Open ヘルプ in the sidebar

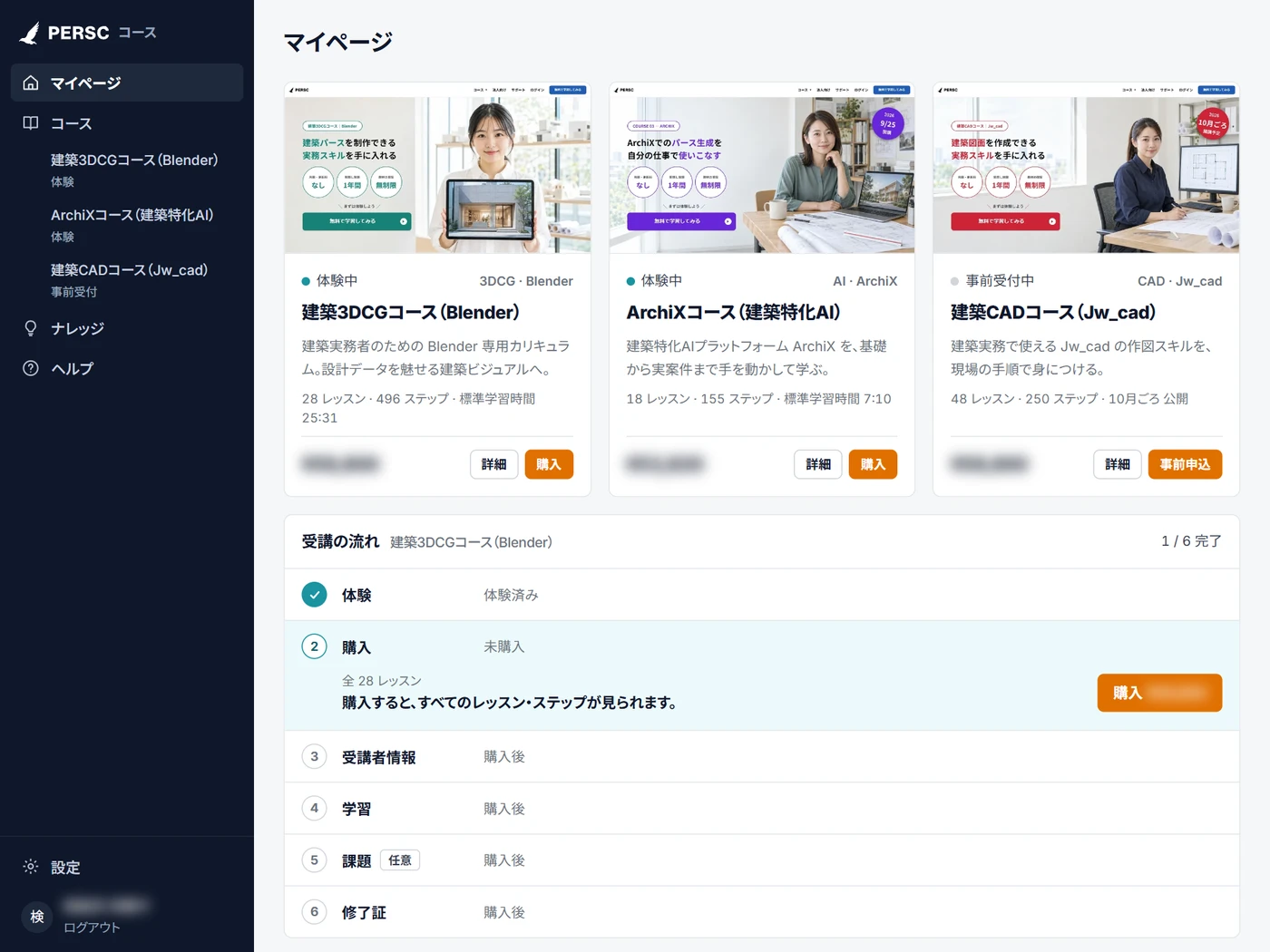127,368
